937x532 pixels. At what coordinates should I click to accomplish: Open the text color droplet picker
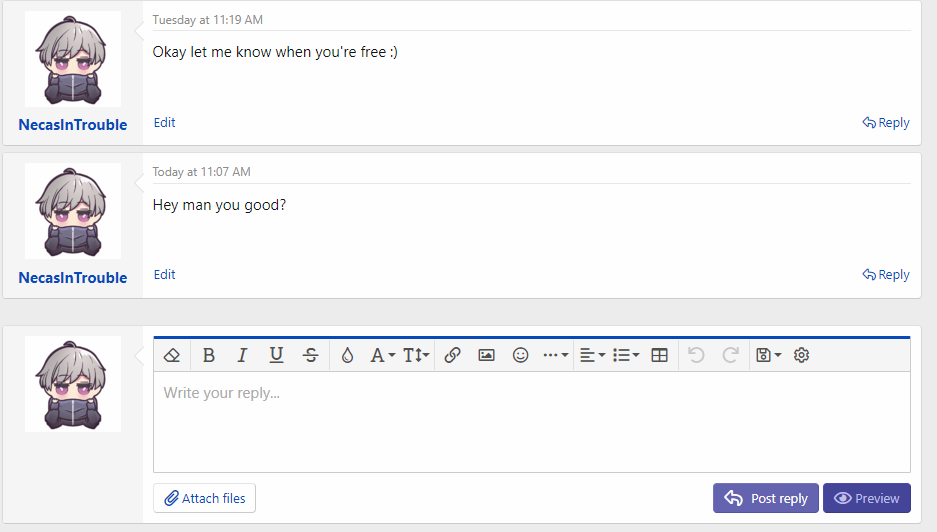pyautogui.click(x=348, y=355)
